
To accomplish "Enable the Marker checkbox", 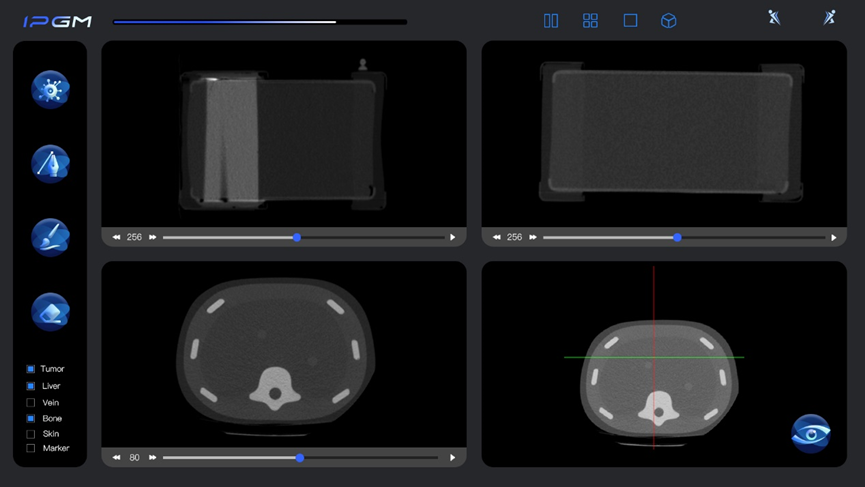I will [x=31, y=448].
